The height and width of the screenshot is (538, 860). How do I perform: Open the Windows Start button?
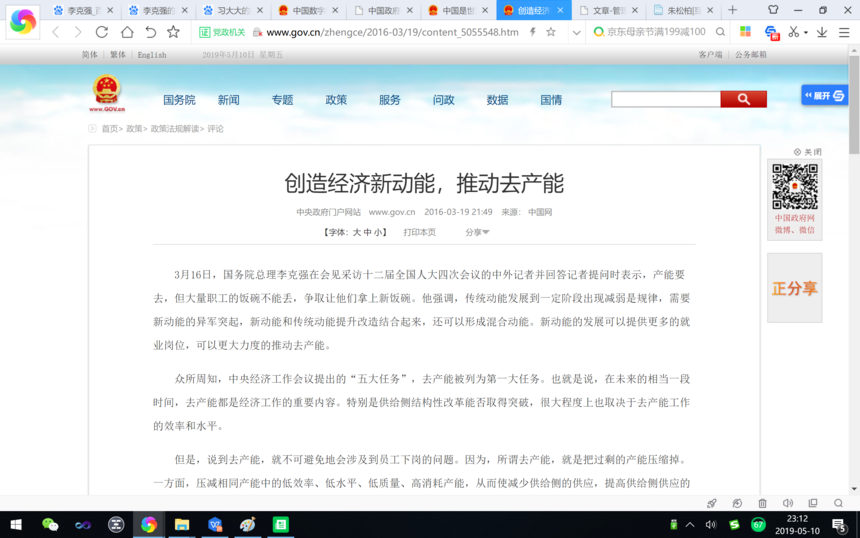click(16, 525)
